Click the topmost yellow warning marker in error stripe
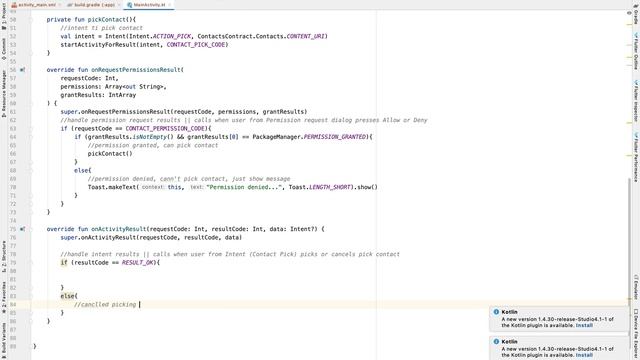Screen dimensions: 640x360 629,24
